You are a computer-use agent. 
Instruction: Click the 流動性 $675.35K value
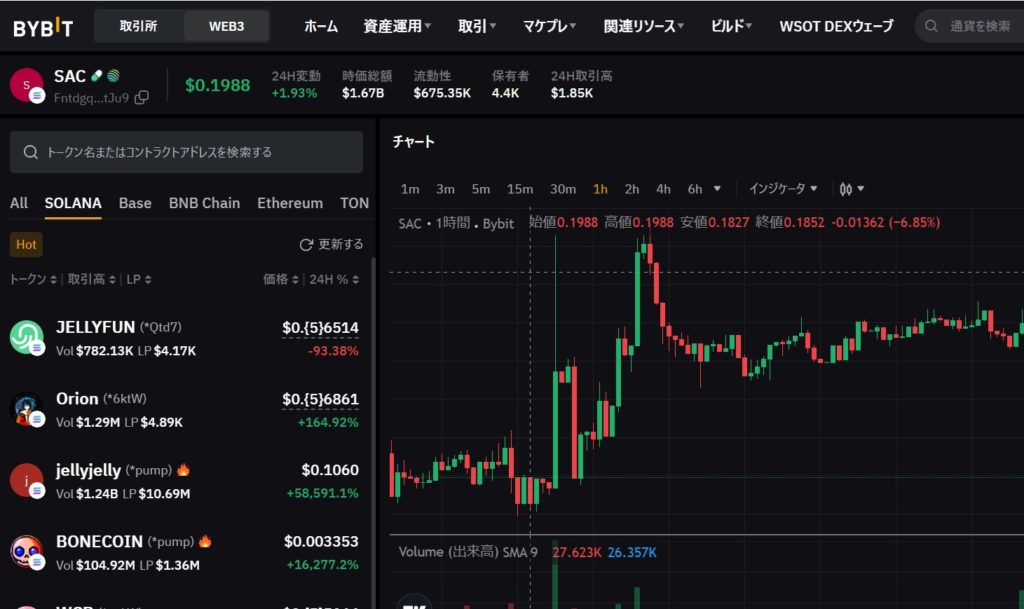441,93
